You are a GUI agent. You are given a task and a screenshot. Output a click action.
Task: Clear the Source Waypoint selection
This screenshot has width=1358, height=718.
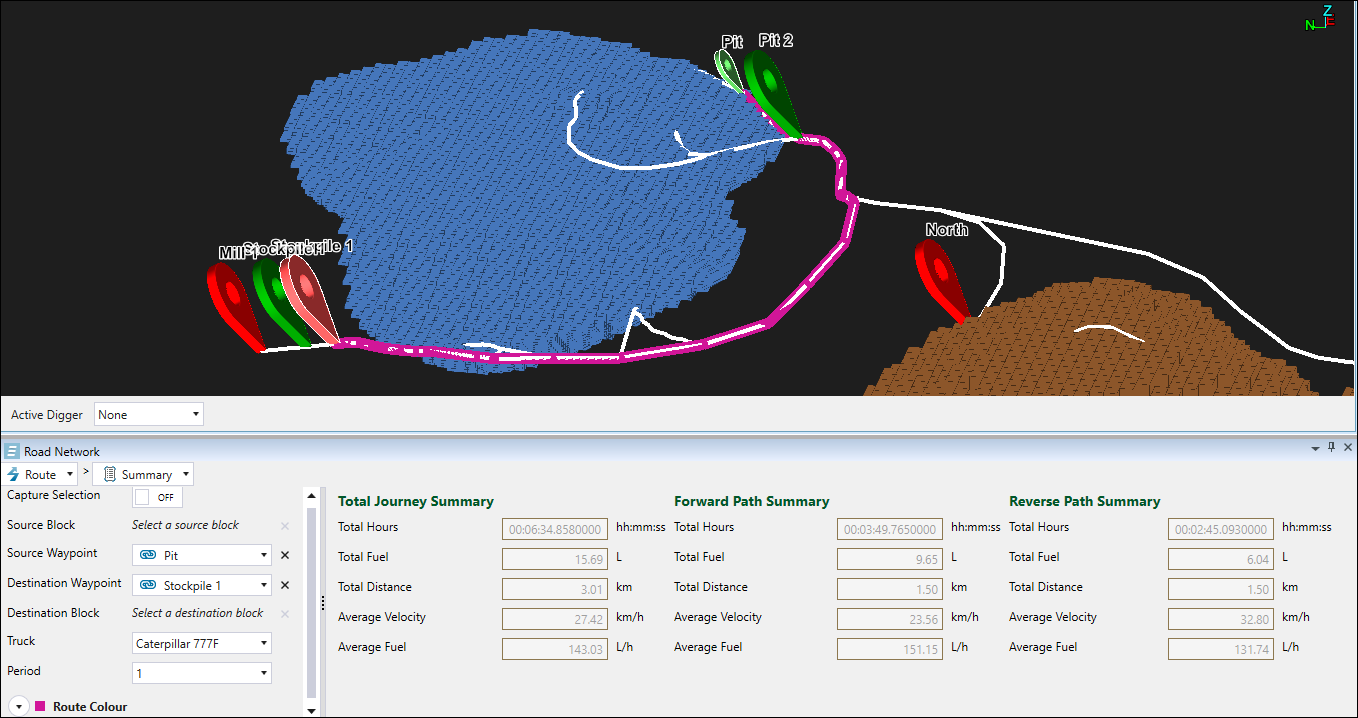(285, 555)
